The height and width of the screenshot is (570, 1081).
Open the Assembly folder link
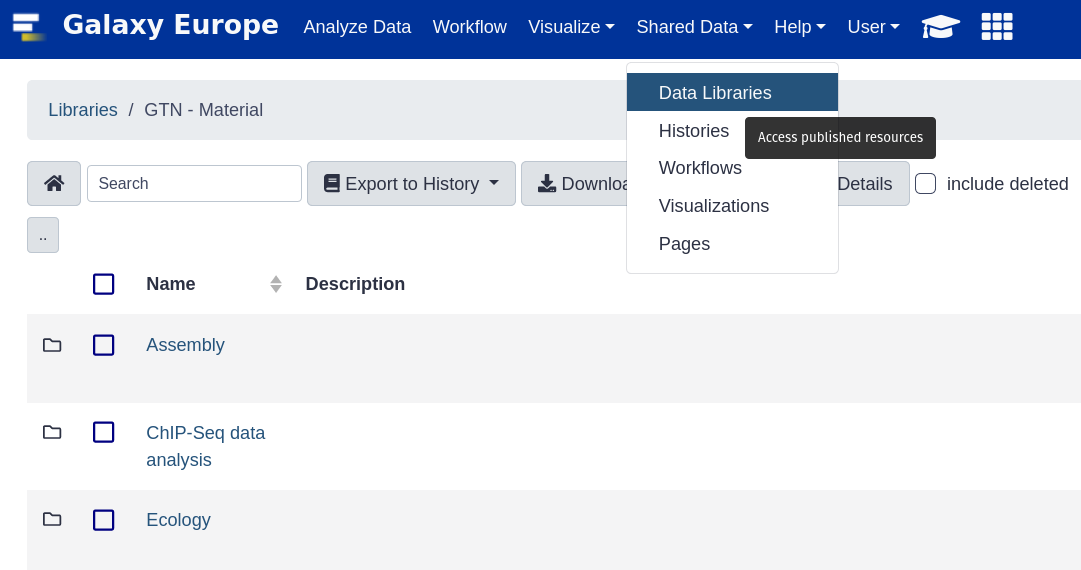[x=185, y=345]
